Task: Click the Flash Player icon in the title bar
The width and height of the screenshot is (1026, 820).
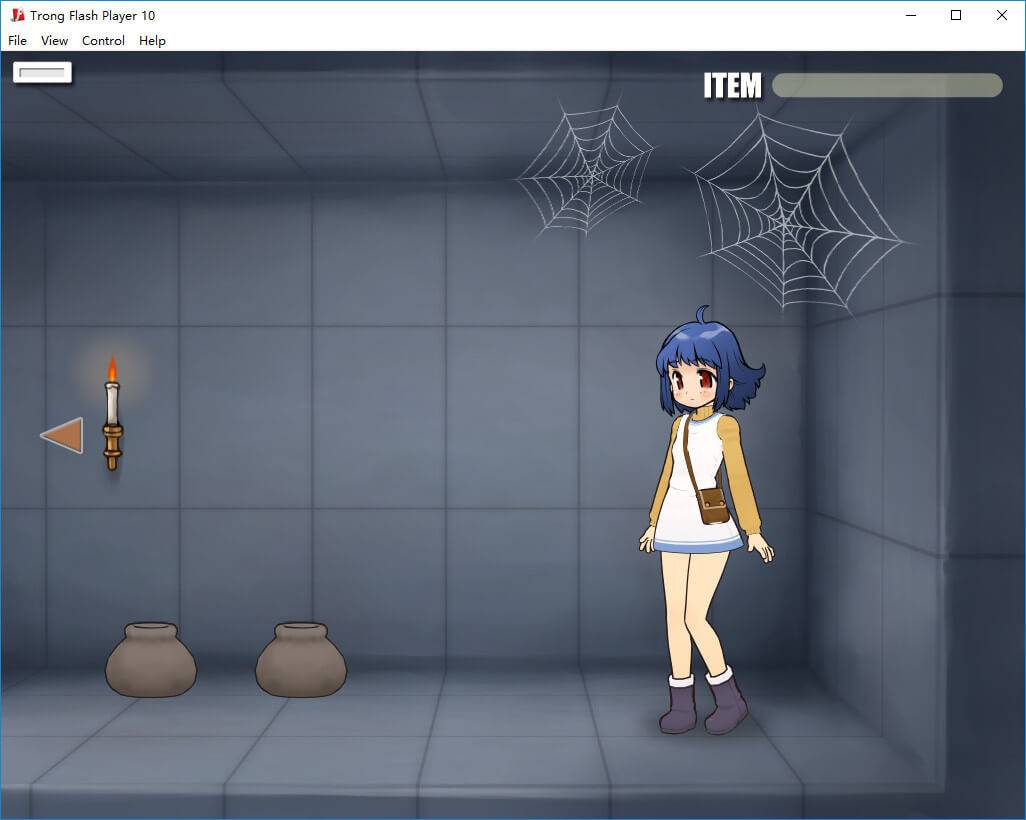Action: (x=17, y=15)
